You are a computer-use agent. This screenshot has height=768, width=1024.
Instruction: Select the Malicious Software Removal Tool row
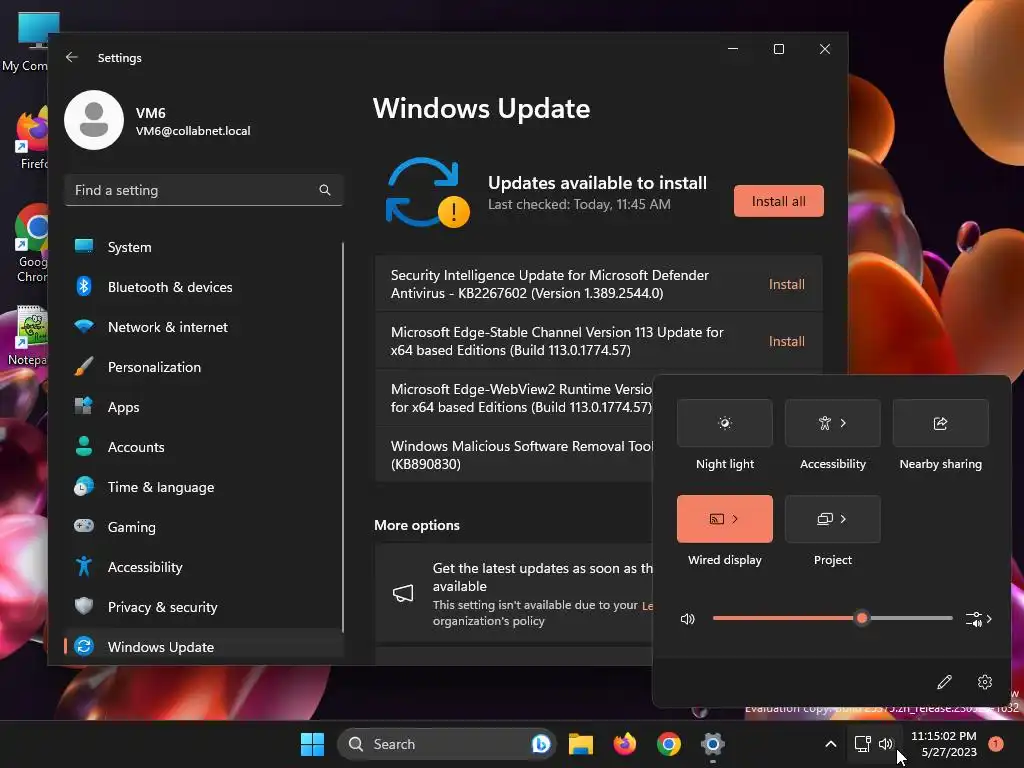coord(514,455)
